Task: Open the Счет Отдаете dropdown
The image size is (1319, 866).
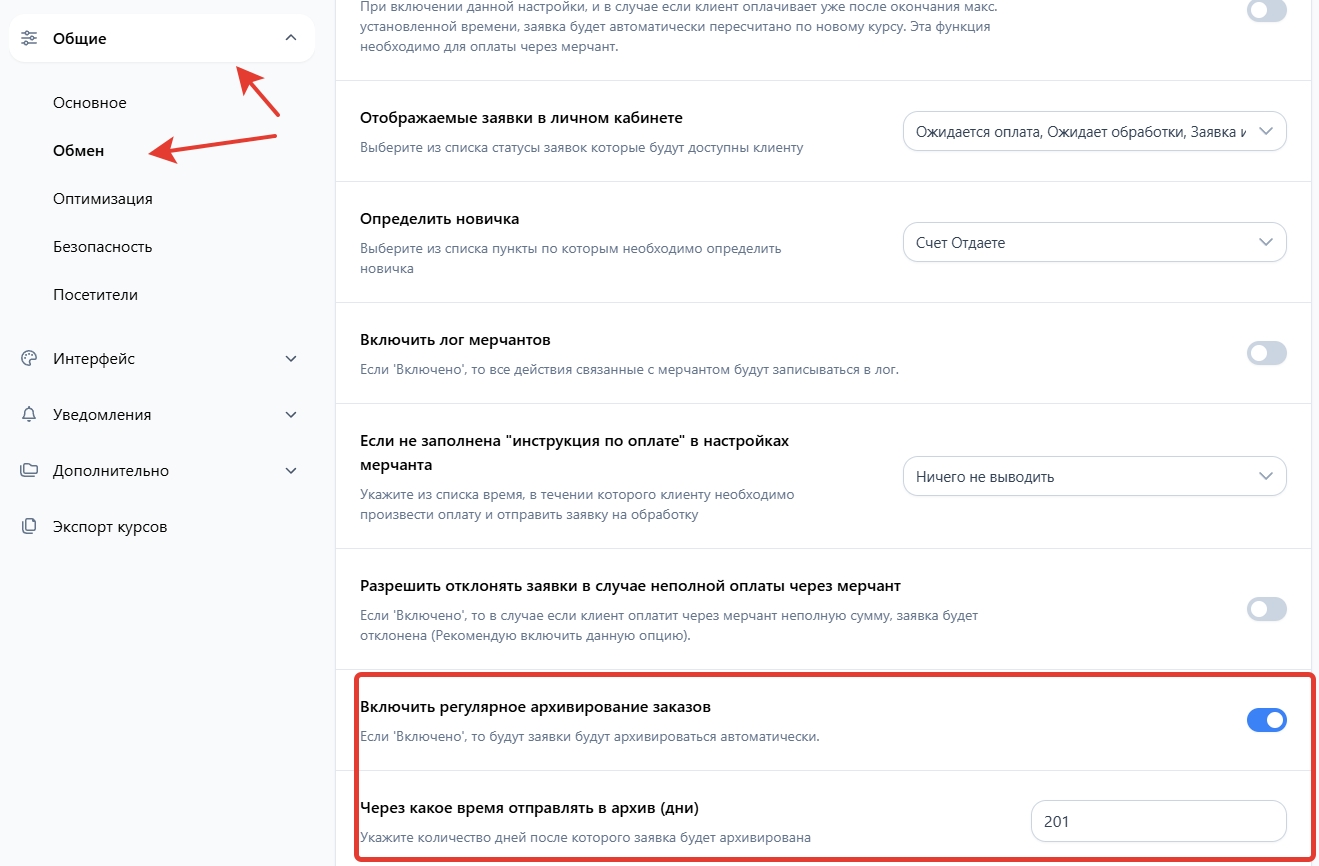Action: (x=1094, y=242)
